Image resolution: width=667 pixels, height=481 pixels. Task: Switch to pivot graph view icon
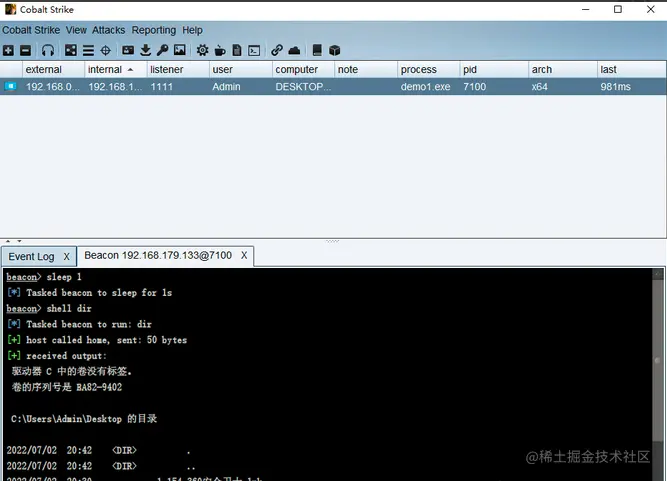[71, 50]
